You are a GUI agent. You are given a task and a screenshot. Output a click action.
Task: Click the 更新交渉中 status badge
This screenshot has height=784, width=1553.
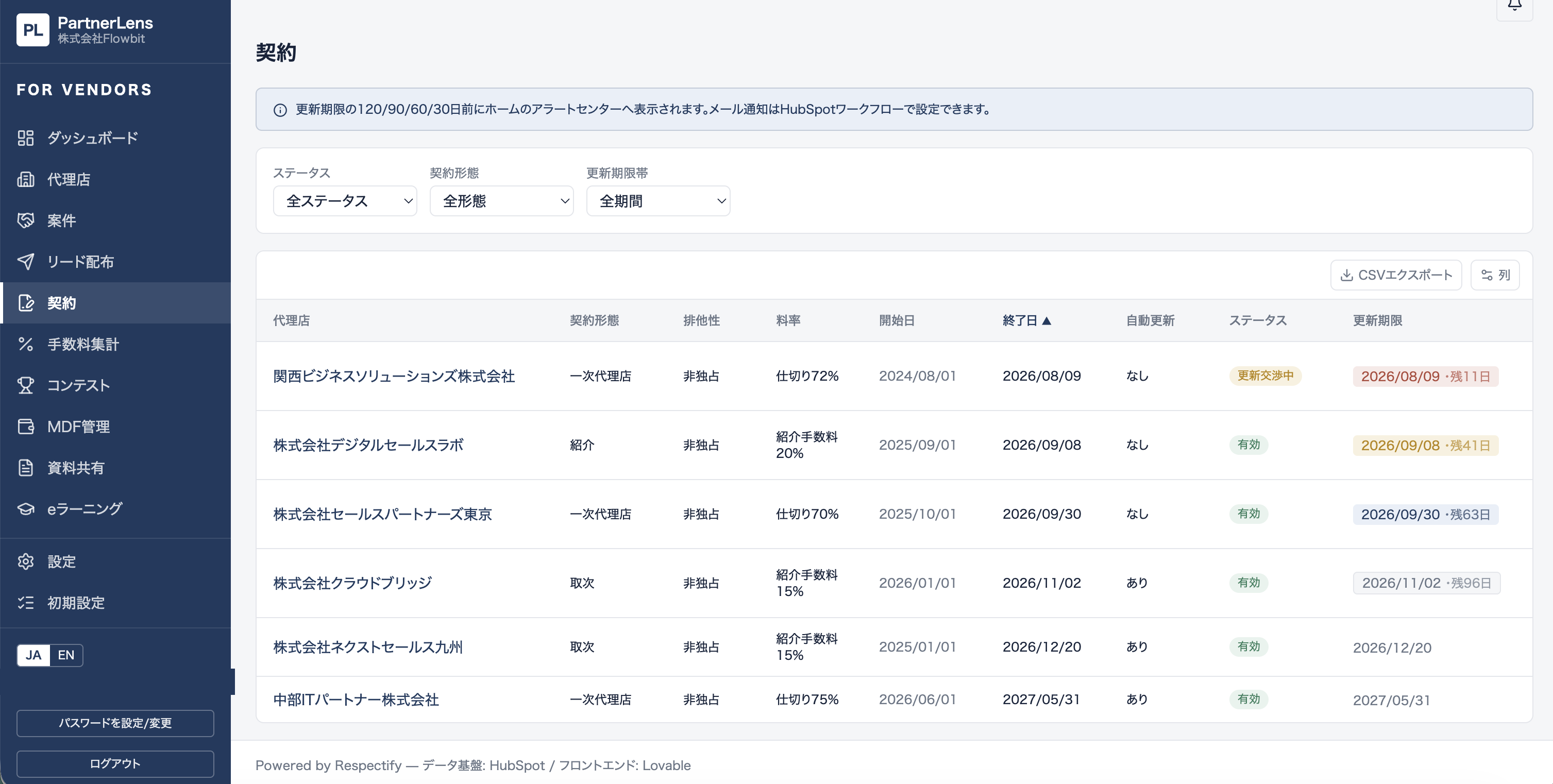(1265, 376)
